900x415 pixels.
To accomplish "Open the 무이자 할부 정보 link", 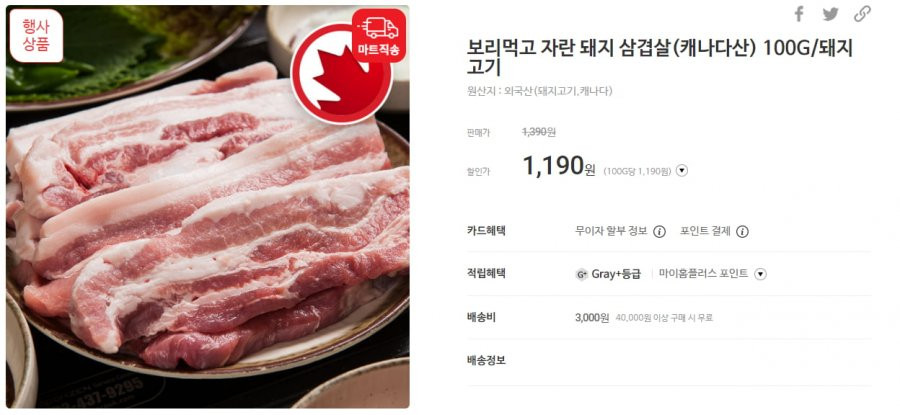I will 611,231.
